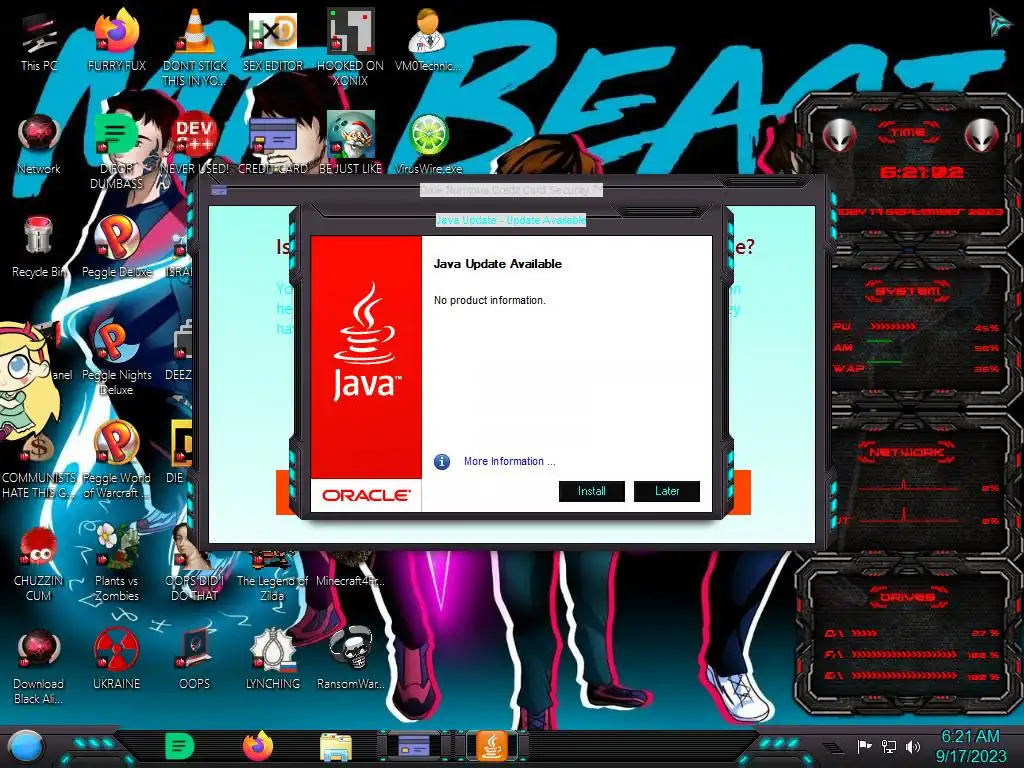Select the Firefox shortcut on the desktop

tap(117, 41)
